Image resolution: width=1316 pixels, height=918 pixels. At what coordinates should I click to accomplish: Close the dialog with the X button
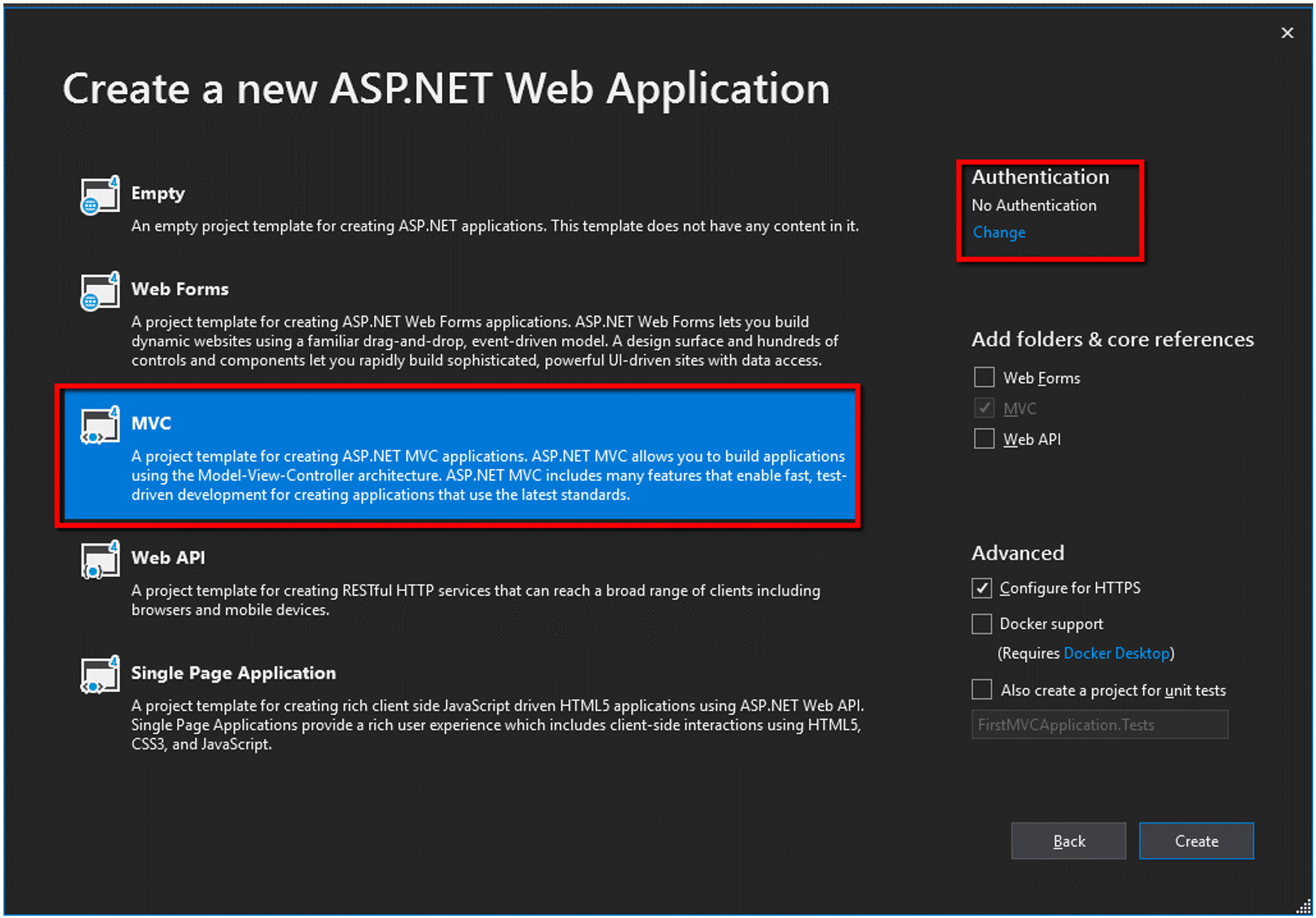click(x=1287, y=33)
